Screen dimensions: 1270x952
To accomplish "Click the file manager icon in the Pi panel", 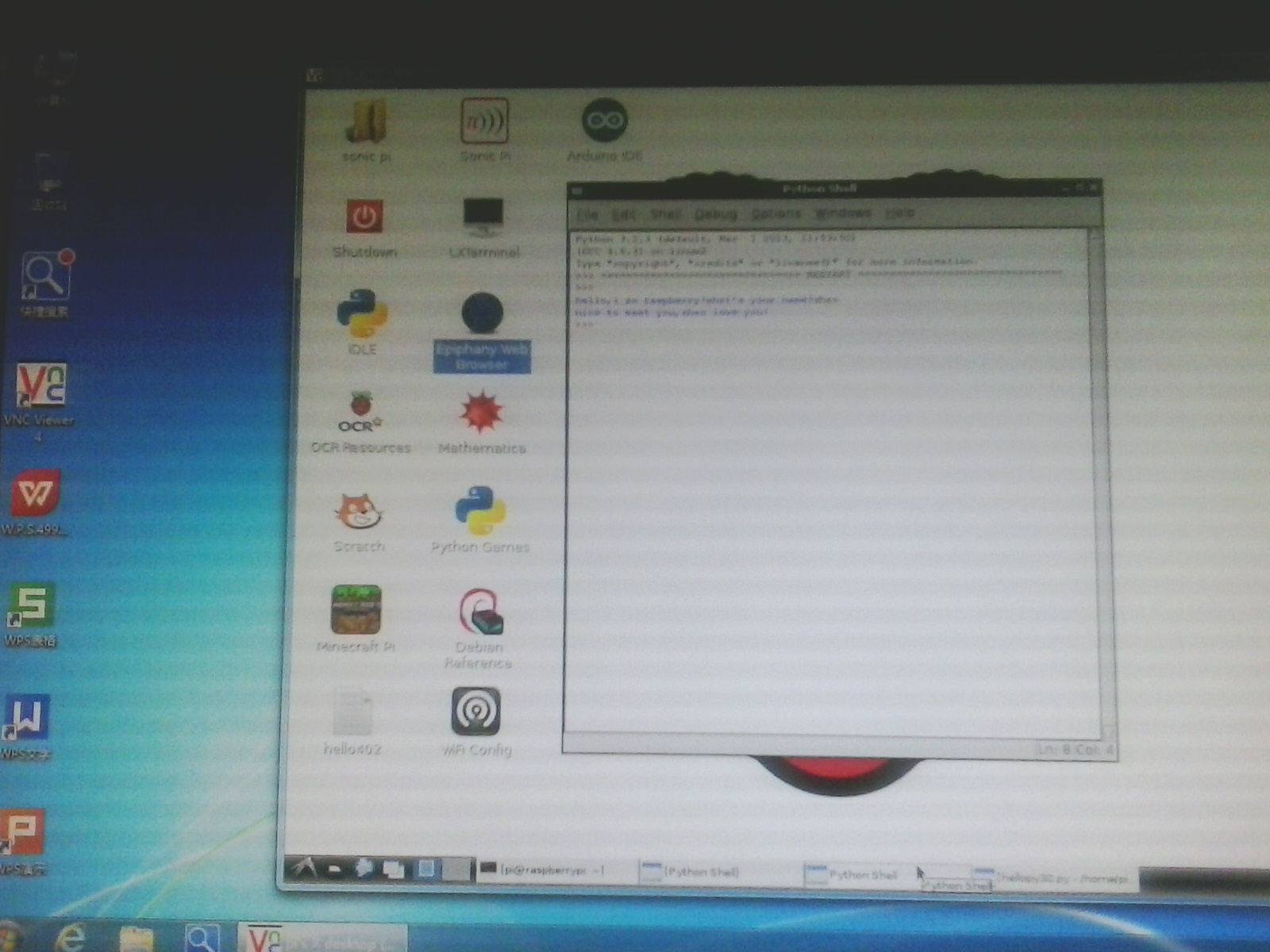I will pos(336,869).
